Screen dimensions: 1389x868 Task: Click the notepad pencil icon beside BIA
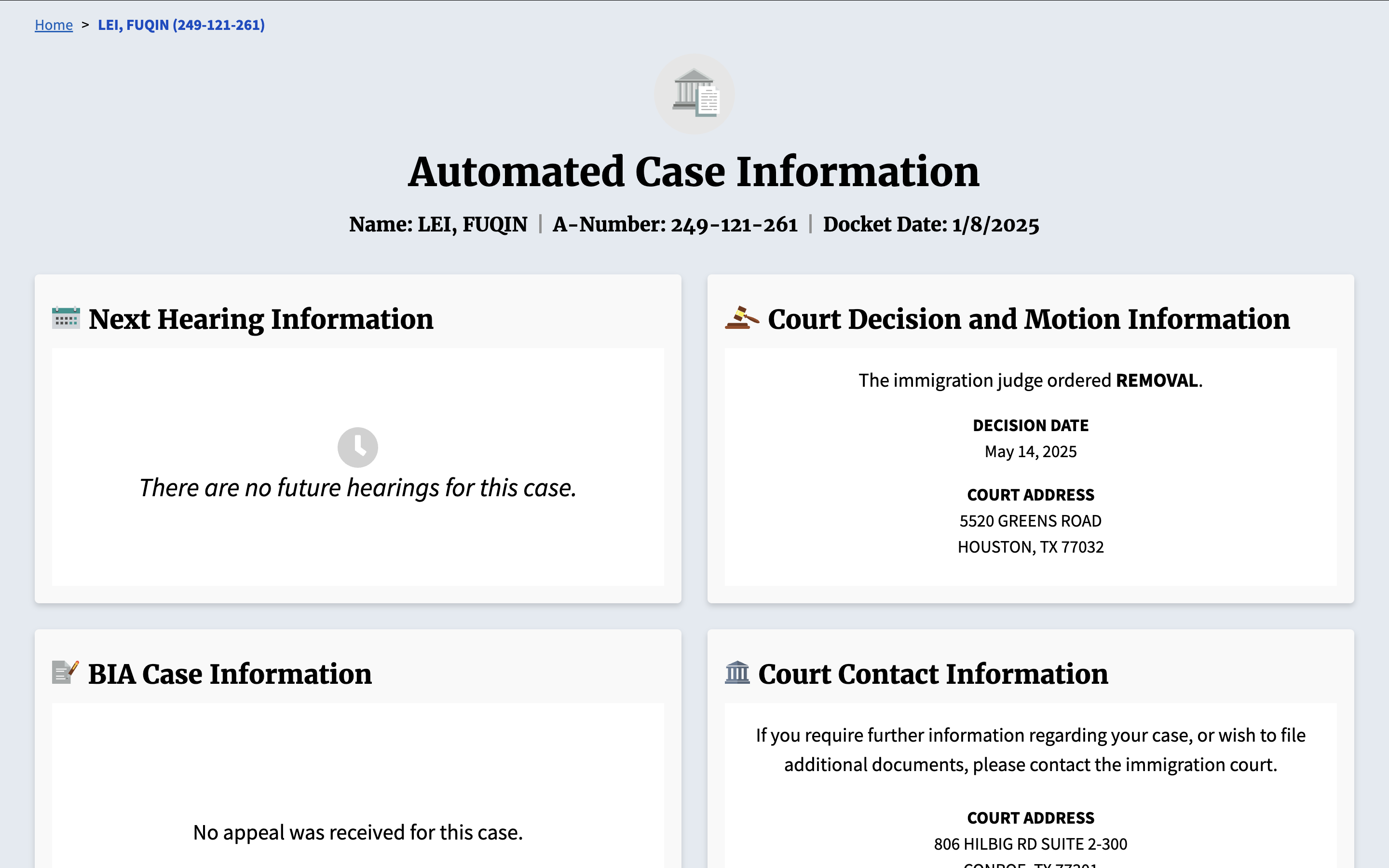click(x=66, y=672)
